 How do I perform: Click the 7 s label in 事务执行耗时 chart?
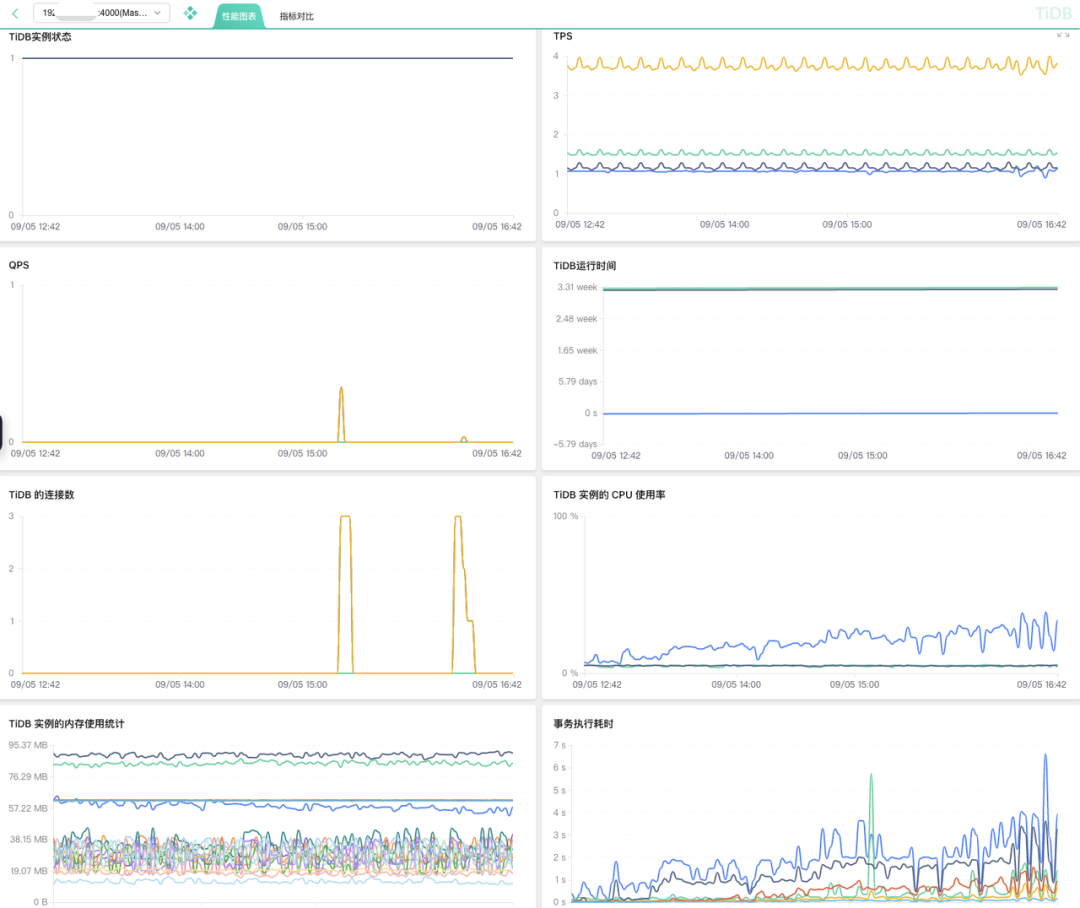point(559,745)
